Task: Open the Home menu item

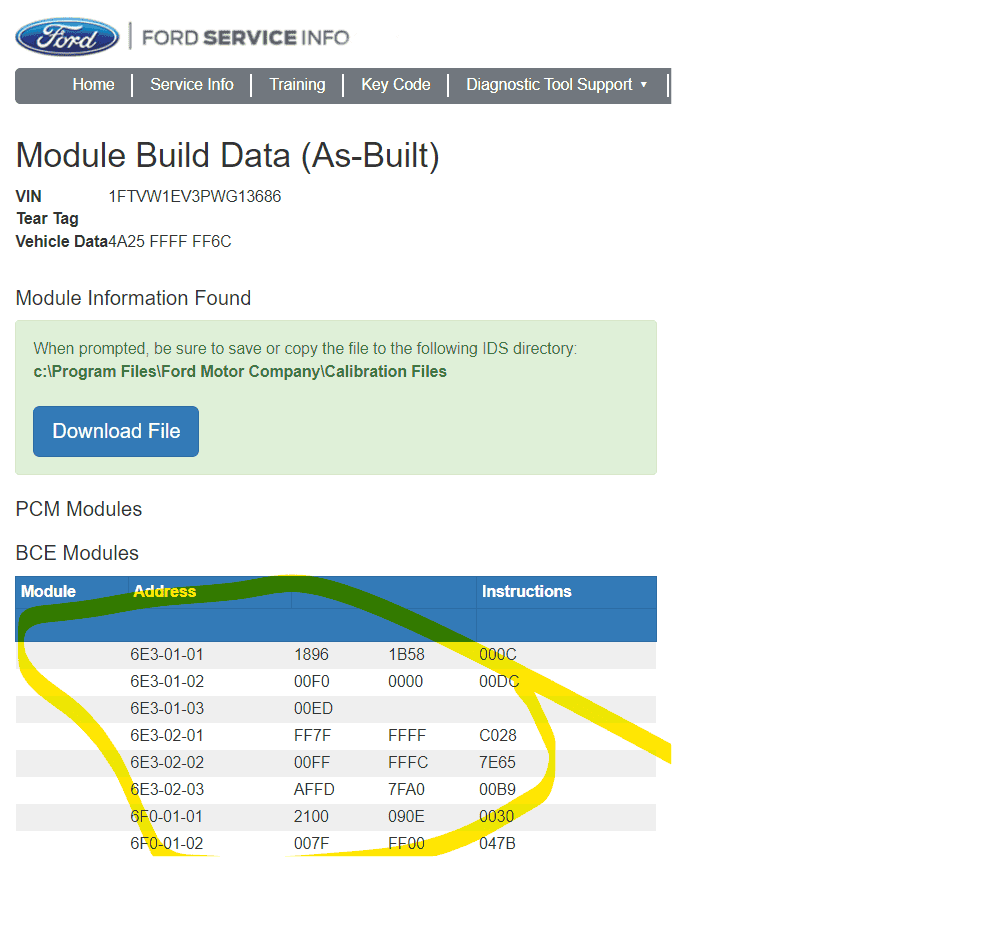Action: coord(93,85)
